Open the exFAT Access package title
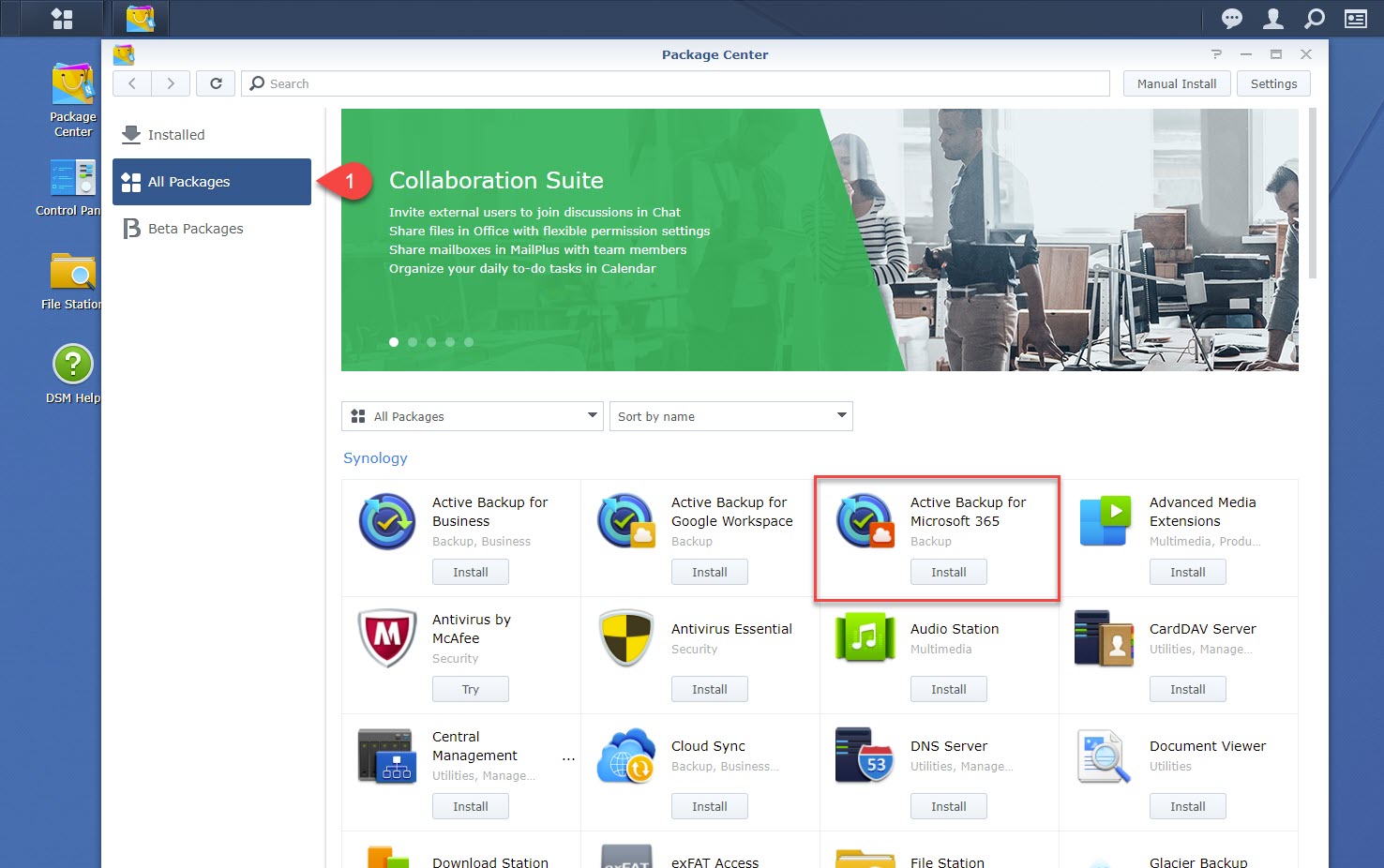Viewport: 1384px width, 868px height. [x=715, y=861]
